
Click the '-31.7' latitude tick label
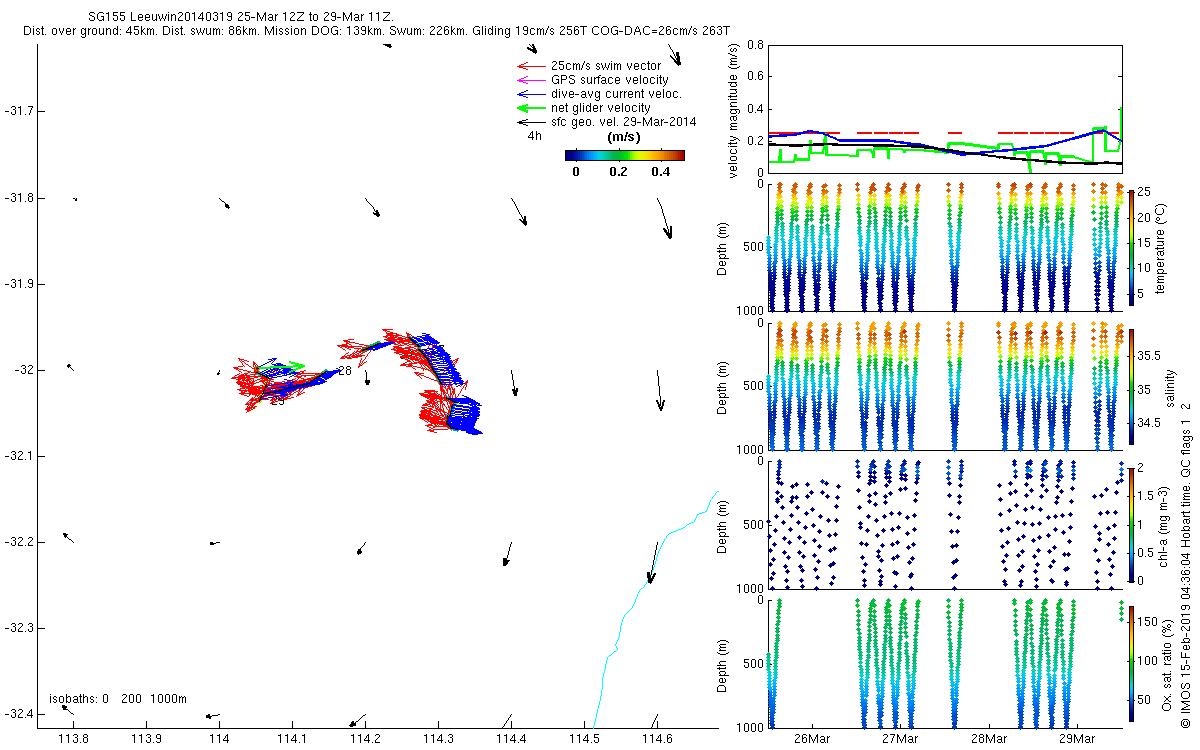(x=19, y=111)
